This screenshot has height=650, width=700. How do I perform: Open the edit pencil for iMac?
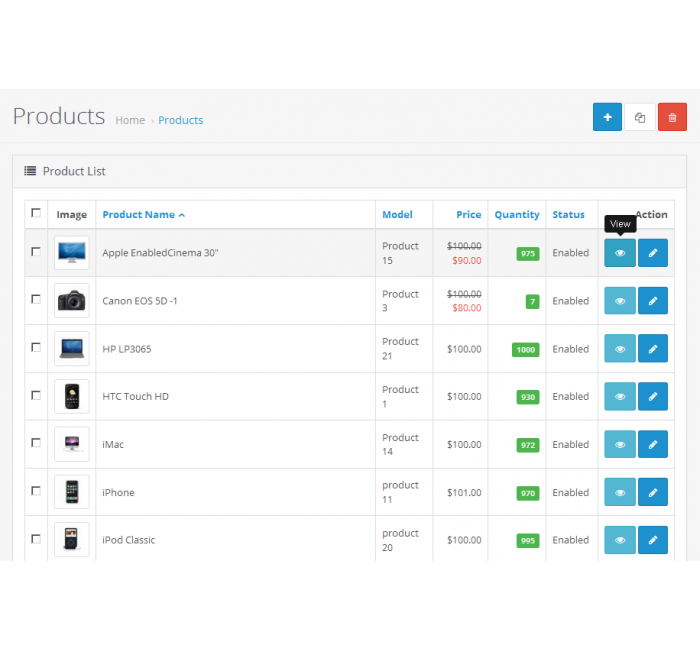click(653, 444)
